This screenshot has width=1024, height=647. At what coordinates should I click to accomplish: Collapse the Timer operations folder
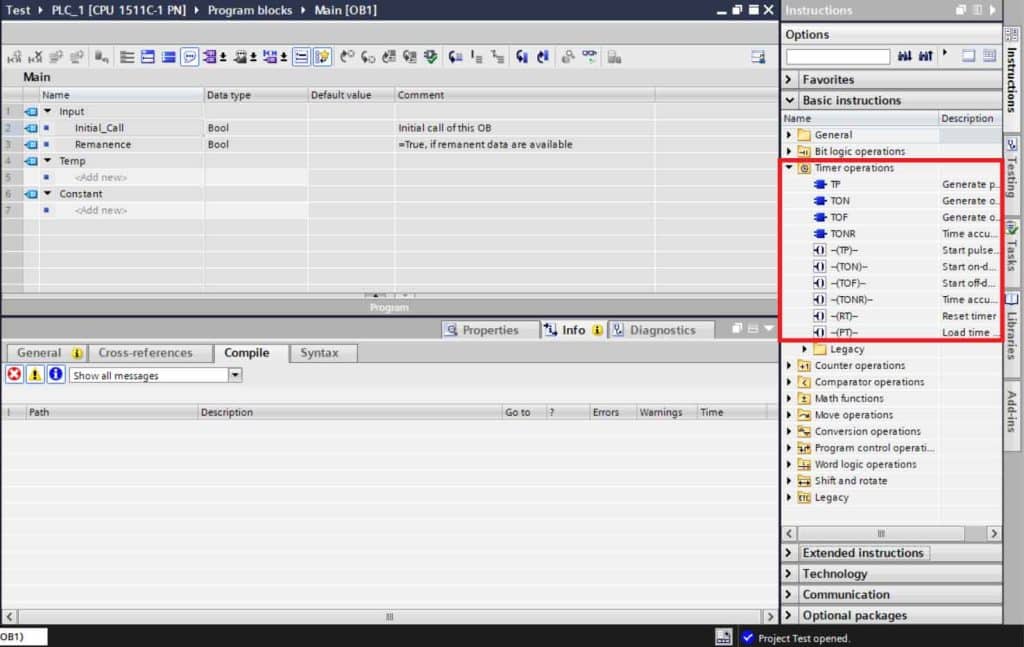(x=789, y=168)
